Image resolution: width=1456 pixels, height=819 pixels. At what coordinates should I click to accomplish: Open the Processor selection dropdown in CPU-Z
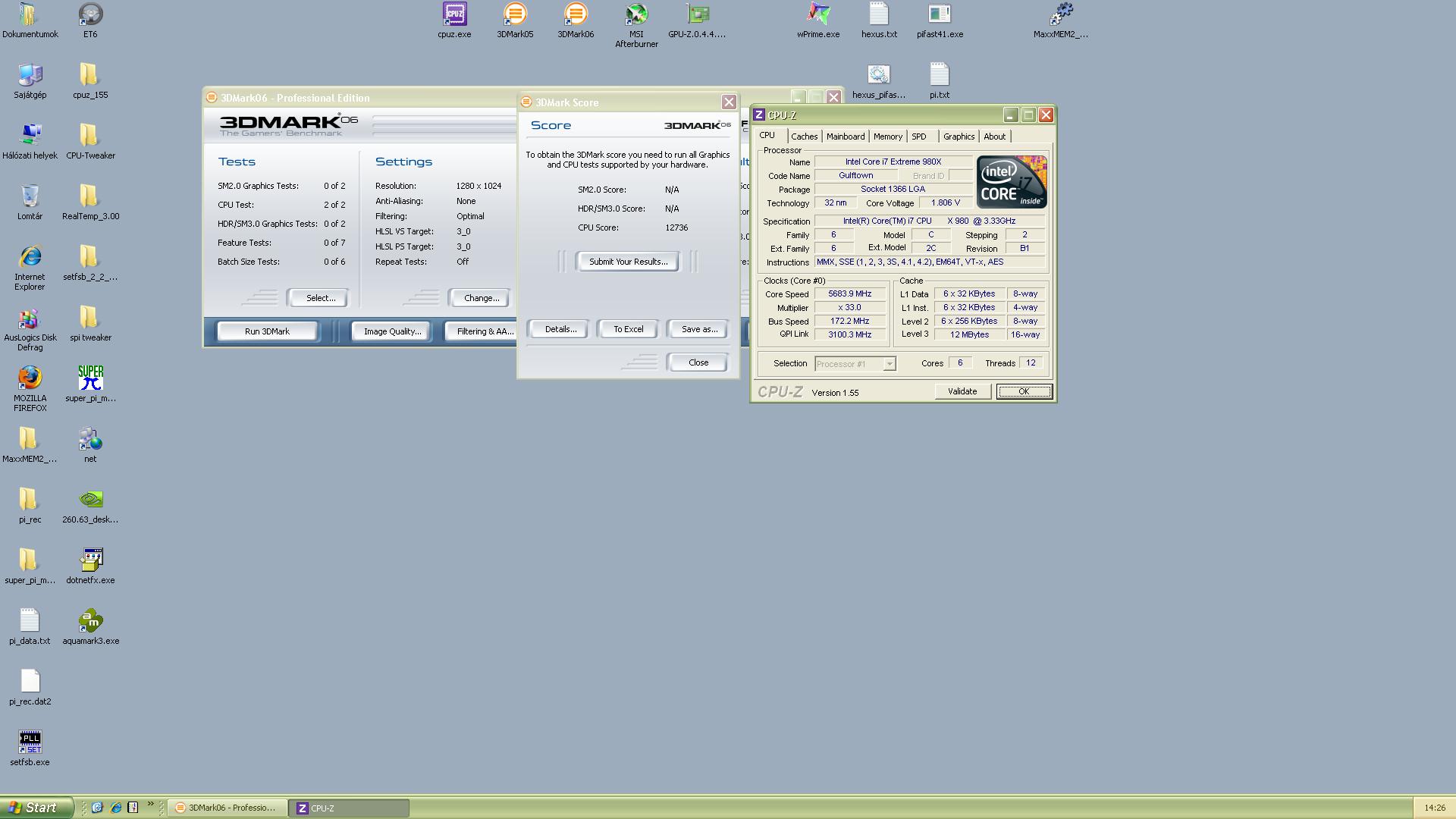[x=855, y=364]
